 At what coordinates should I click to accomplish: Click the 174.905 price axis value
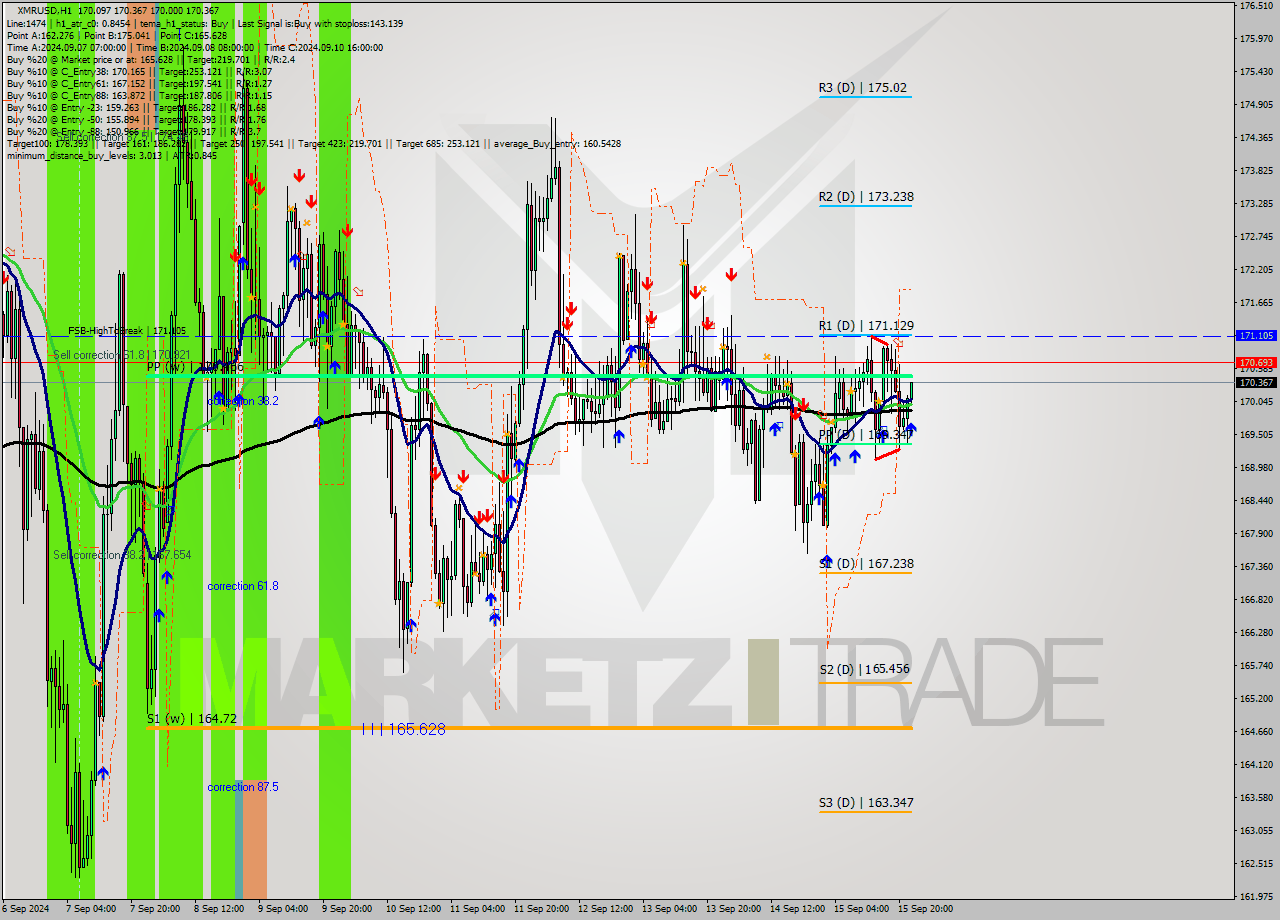[x=1255, y=105]
